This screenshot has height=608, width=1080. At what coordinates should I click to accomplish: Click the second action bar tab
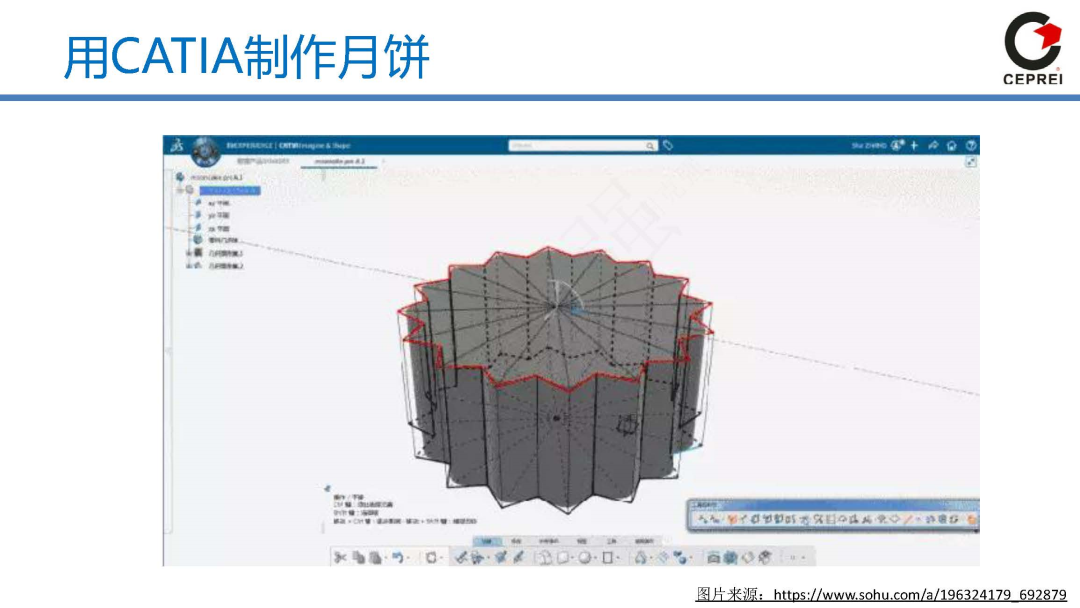[517, 541]
